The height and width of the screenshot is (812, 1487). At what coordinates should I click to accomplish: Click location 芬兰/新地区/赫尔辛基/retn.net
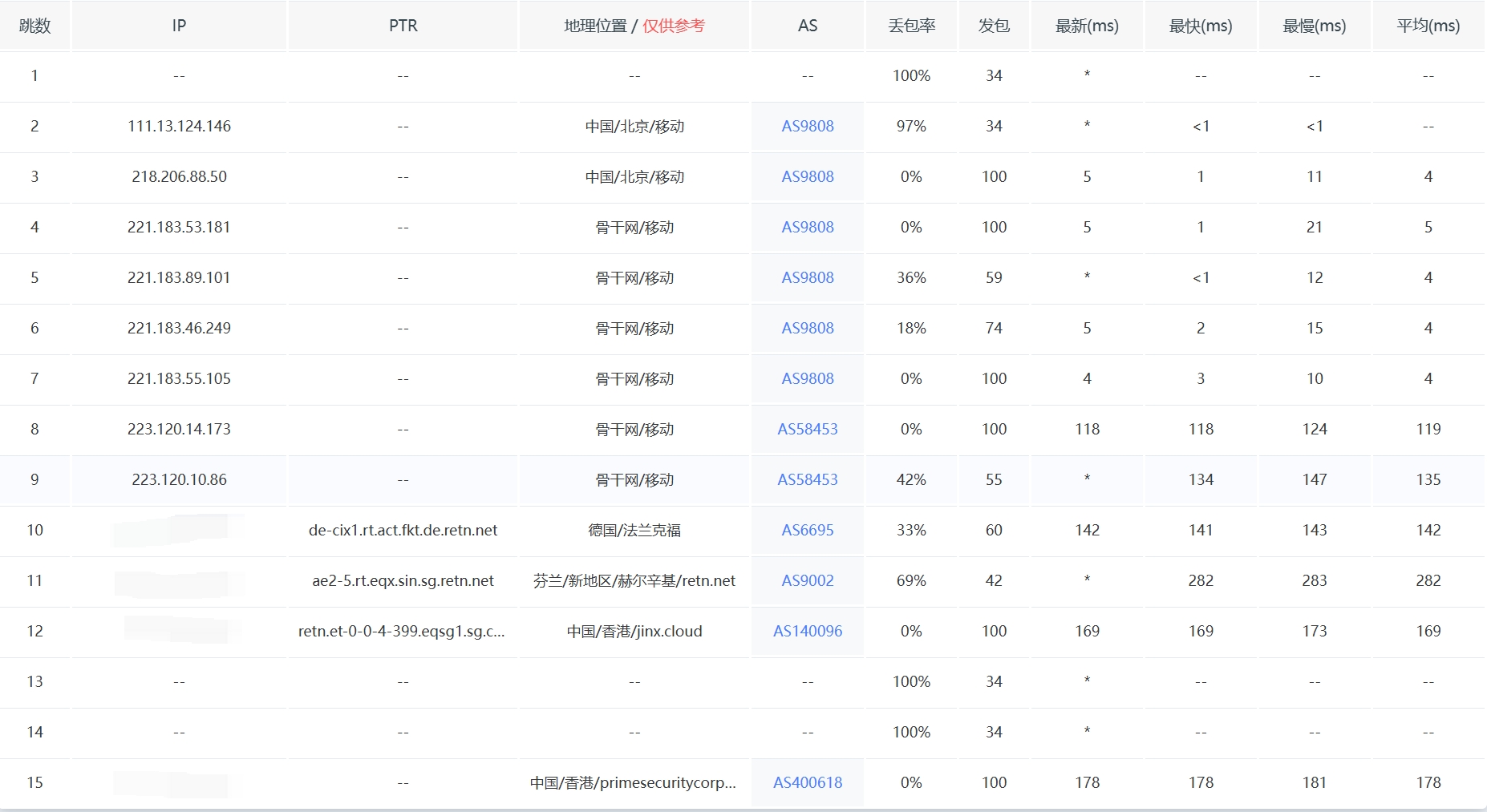click(634, 580)
